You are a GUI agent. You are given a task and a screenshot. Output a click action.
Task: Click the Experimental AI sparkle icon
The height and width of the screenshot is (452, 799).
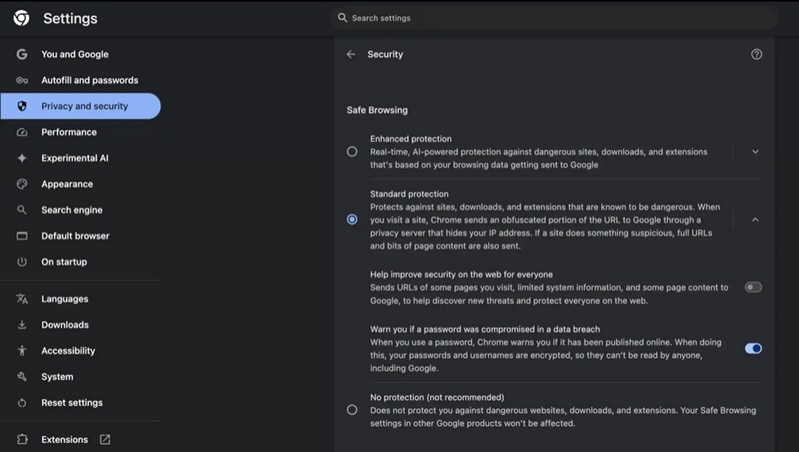pos(22,158)
